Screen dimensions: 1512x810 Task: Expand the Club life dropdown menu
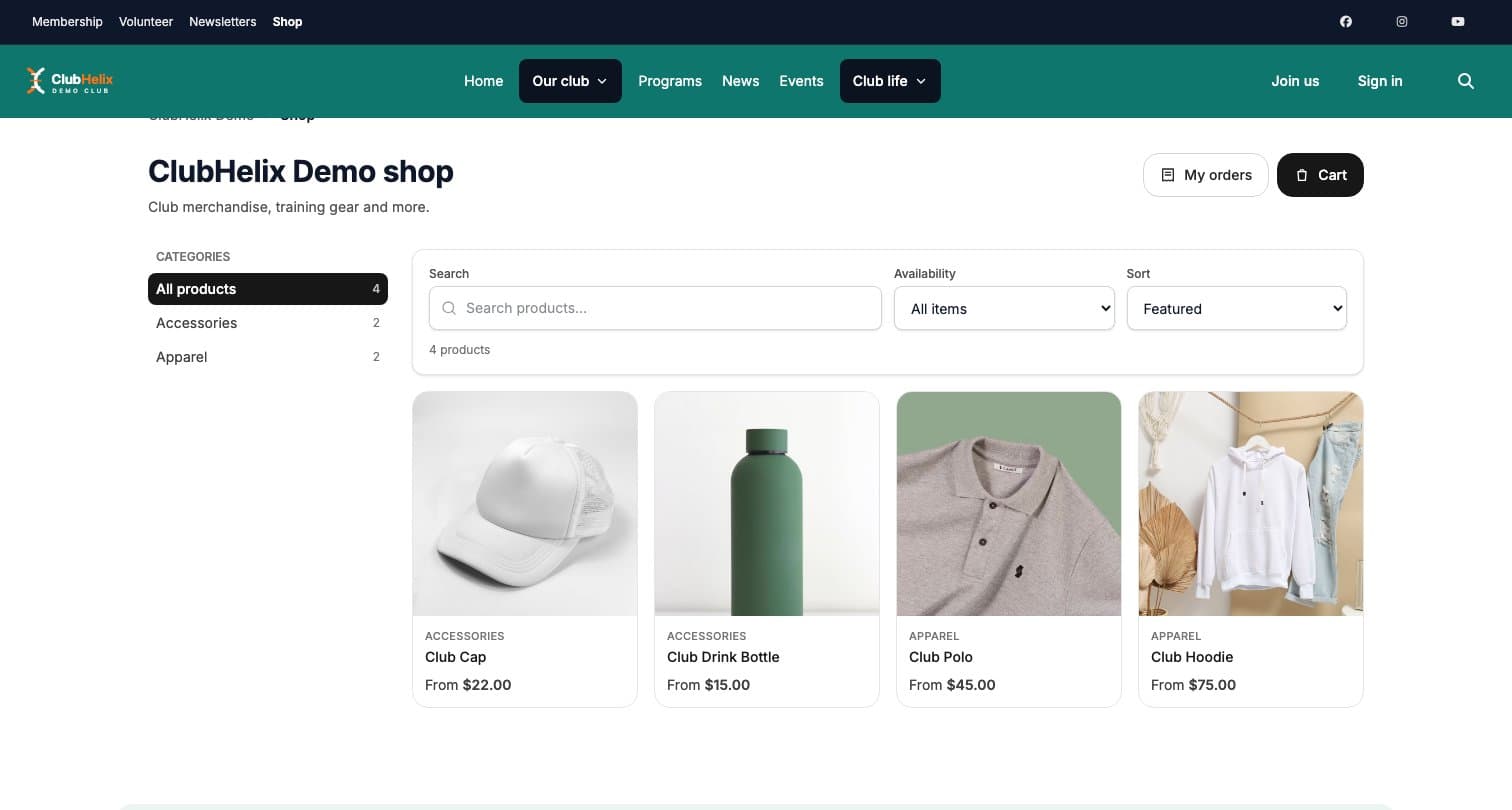(x=890, y=81)
